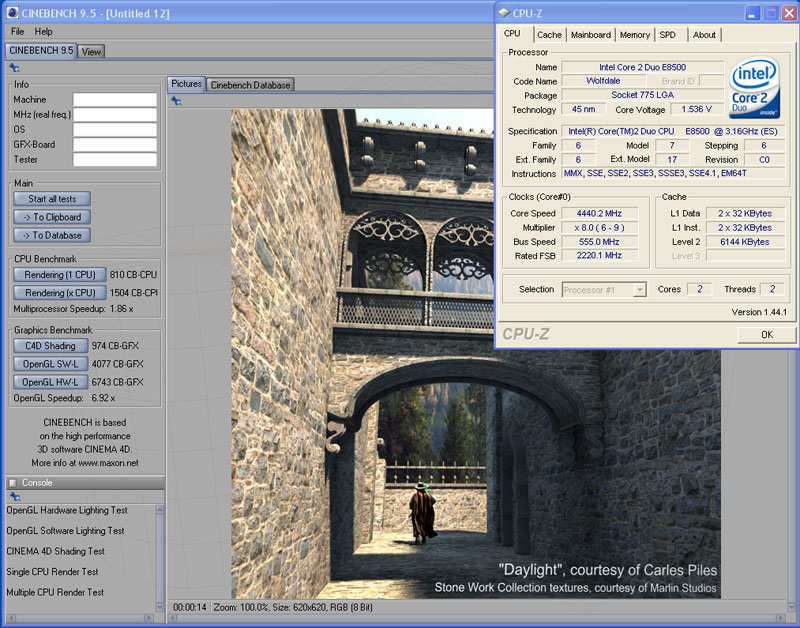Click the picture view horizontal scrollbar left arrow

[173, 618]
